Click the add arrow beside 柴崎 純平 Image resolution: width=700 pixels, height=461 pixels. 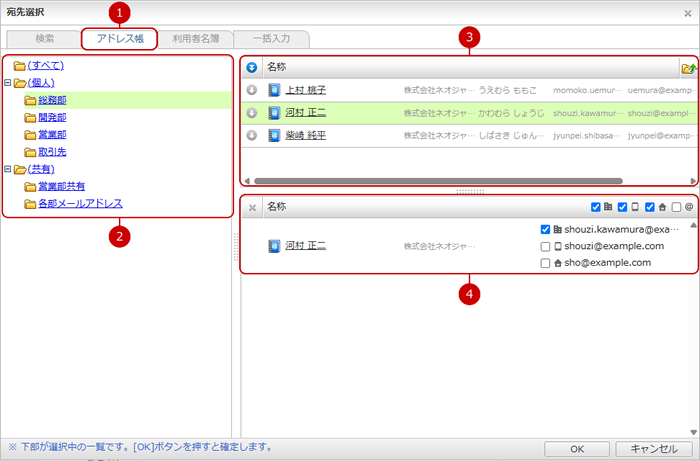tap(251, 135)
